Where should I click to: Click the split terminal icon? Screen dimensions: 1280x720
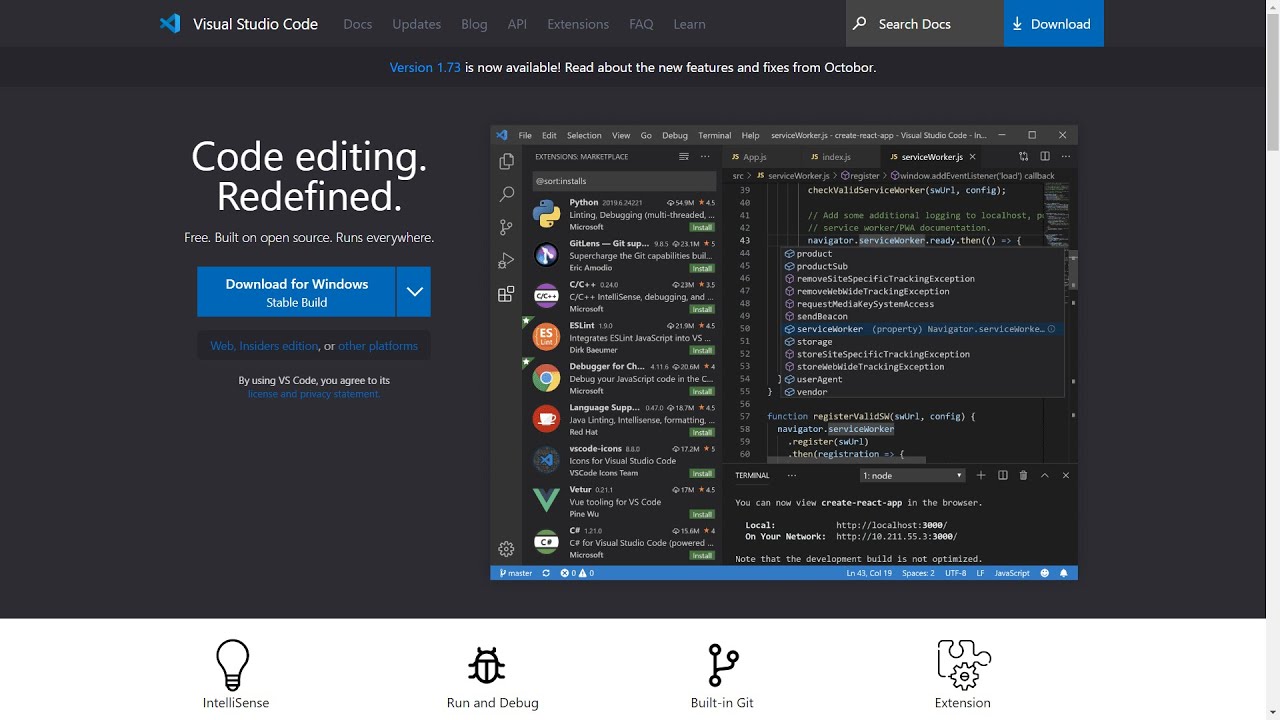click(x=1002, y=476)
